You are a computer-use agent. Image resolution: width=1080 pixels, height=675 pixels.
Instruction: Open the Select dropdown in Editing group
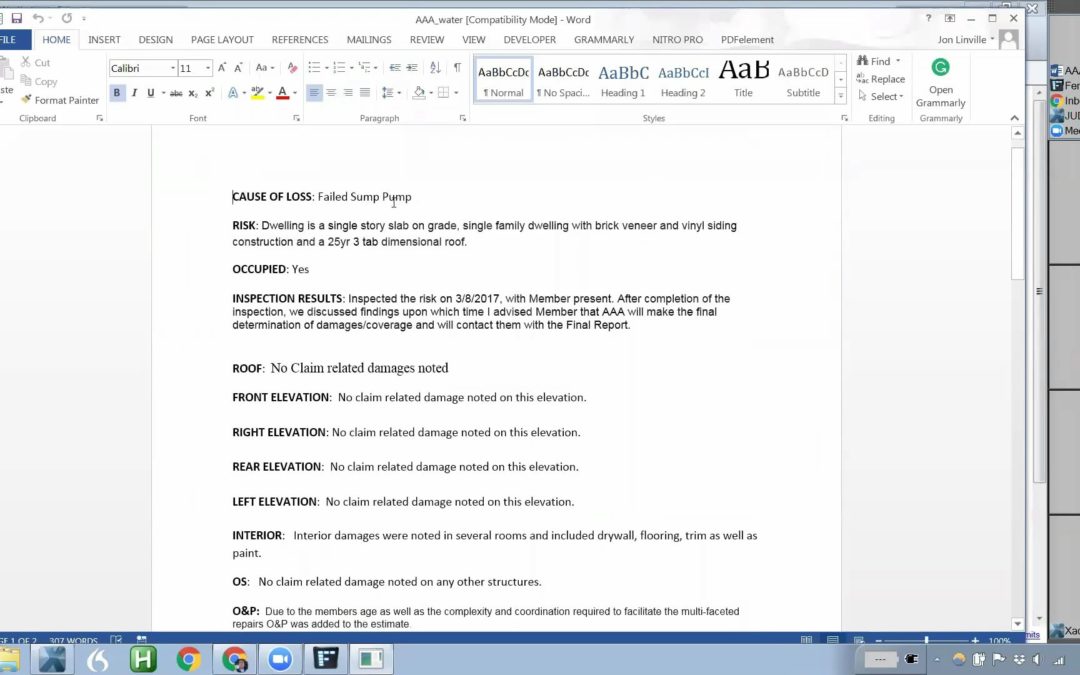[881, 96]
